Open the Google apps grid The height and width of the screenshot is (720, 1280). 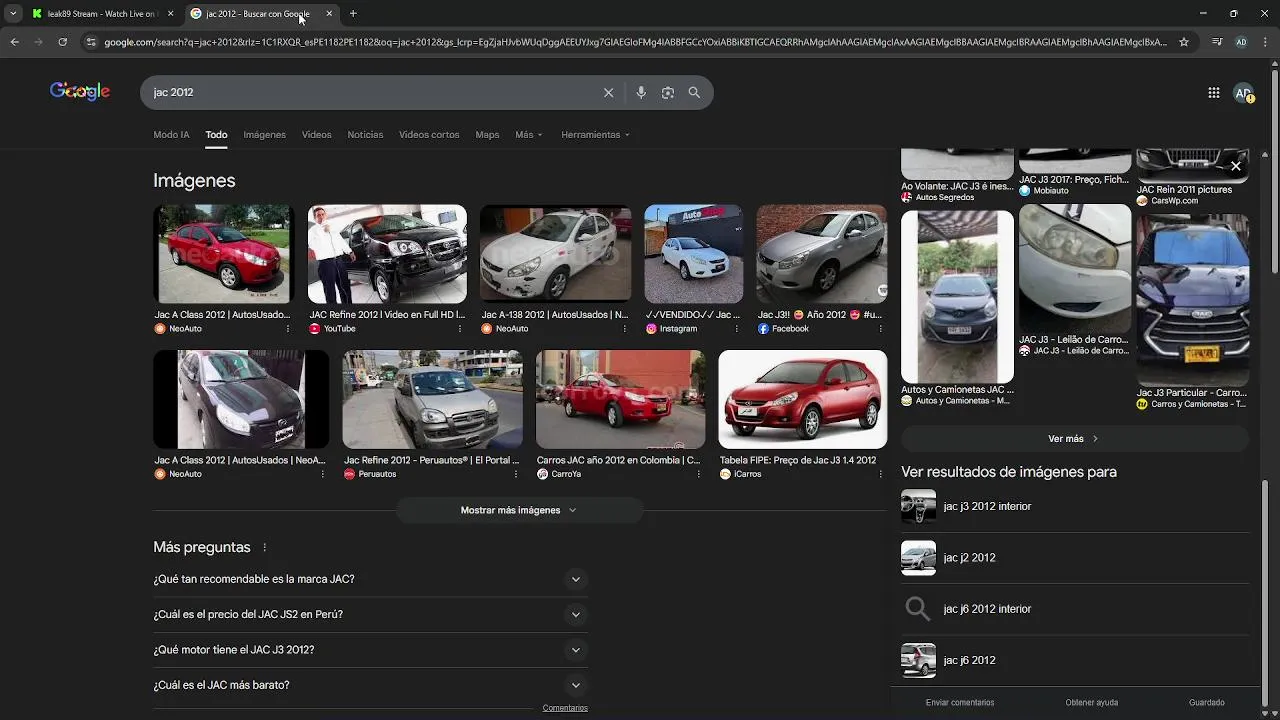[x=1213, y=92]
